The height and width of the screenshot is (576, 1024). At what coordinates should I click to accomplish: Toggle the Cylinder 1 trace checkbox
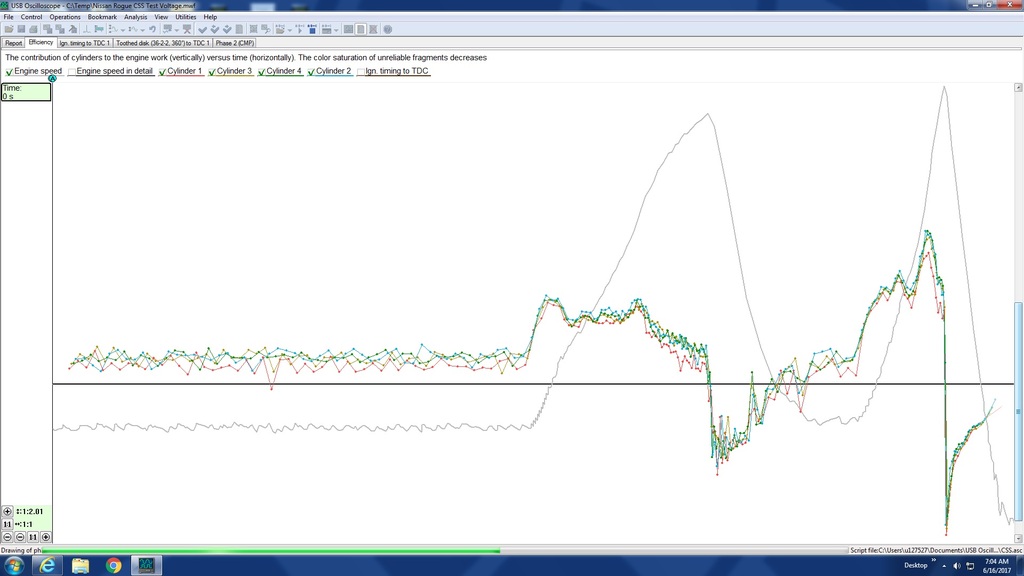(162, 72)
